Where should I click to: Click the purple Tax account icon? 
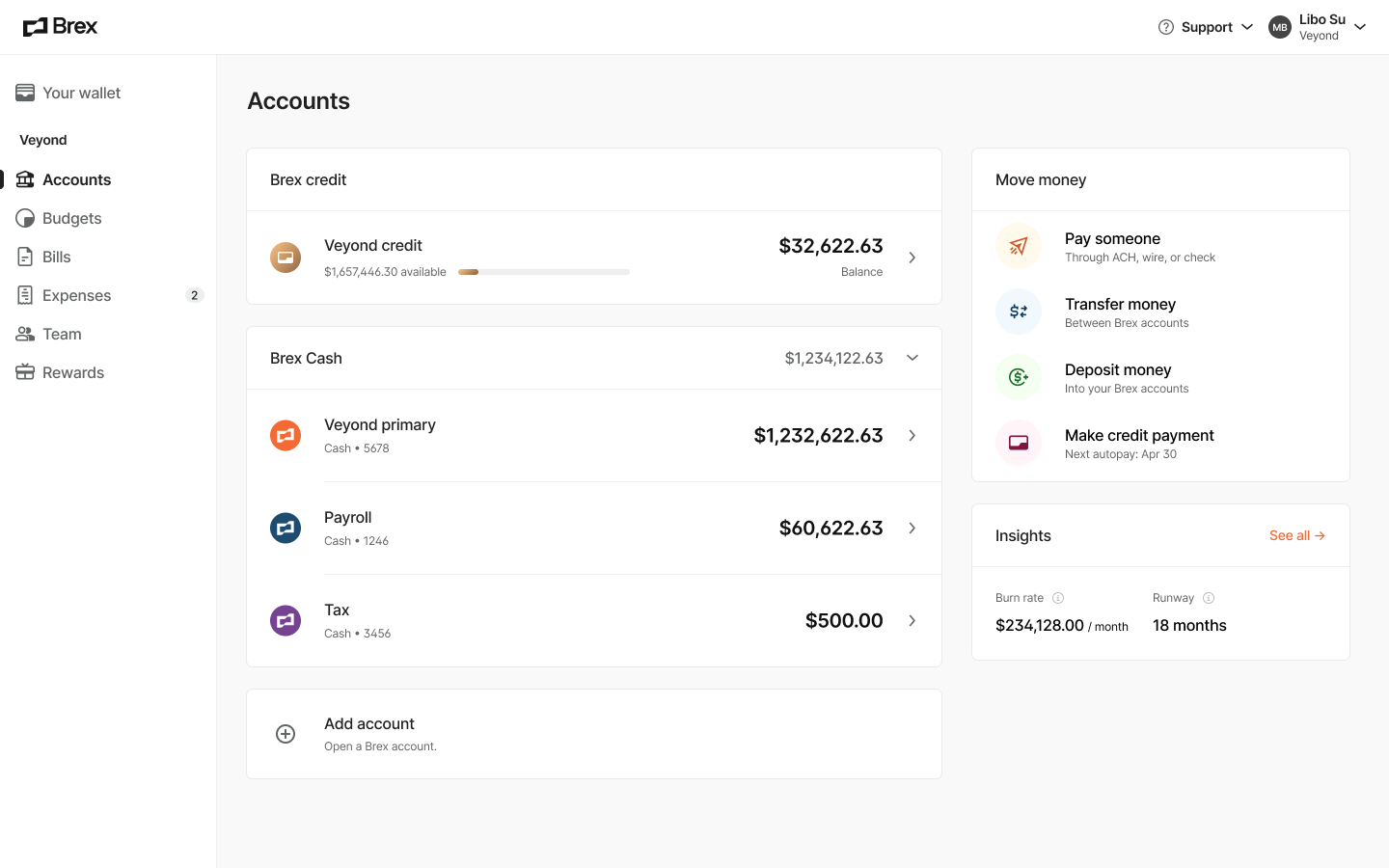tap(286, 621)
